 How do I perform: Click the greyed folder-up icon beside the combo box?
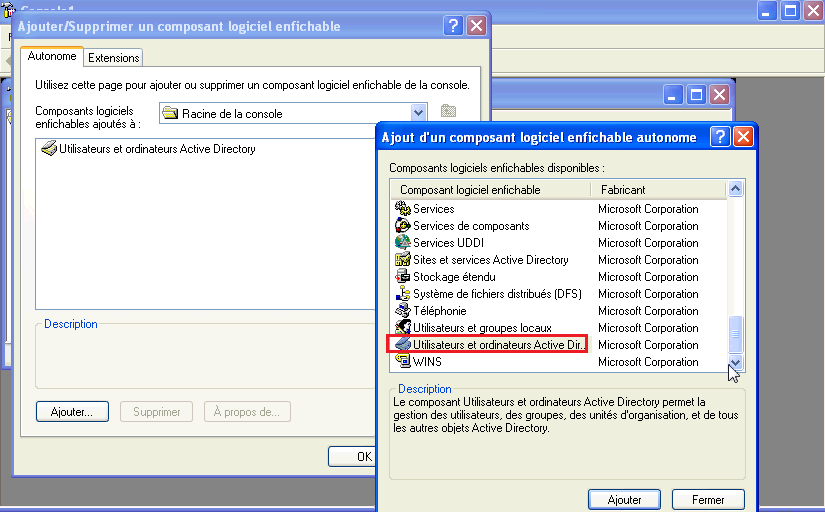pyautogui.click(x=448, y=111)
